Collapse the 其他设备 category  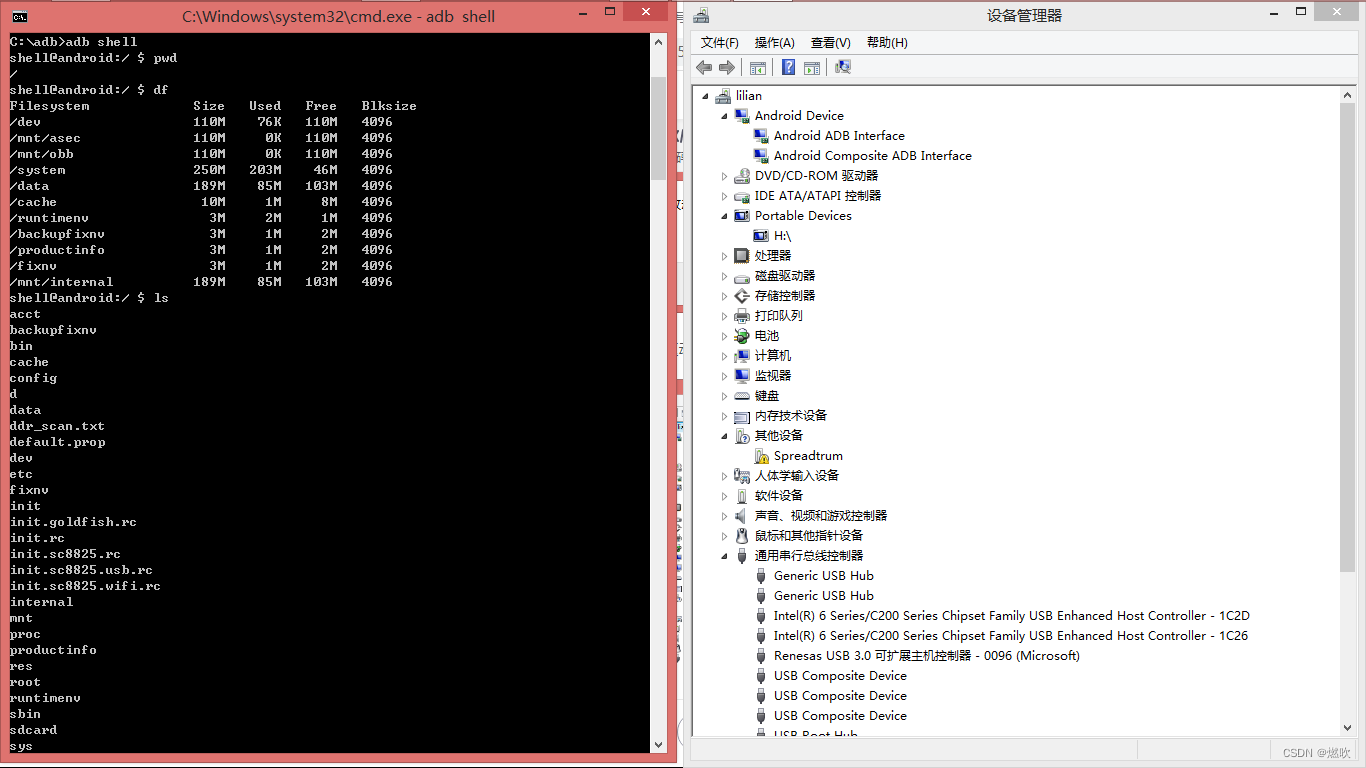pos(725,436)
